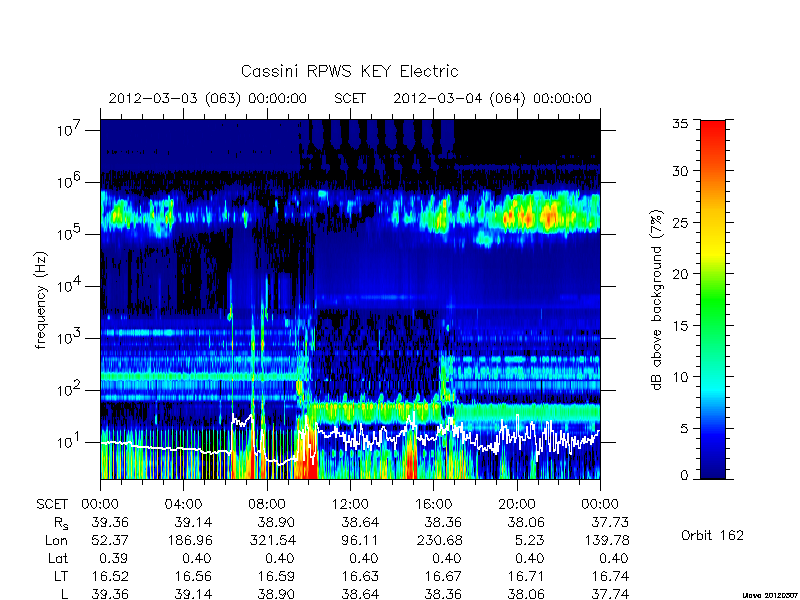Click the 'Rs' row label
This screenshot has height=600, width=800.
point(61,523)
